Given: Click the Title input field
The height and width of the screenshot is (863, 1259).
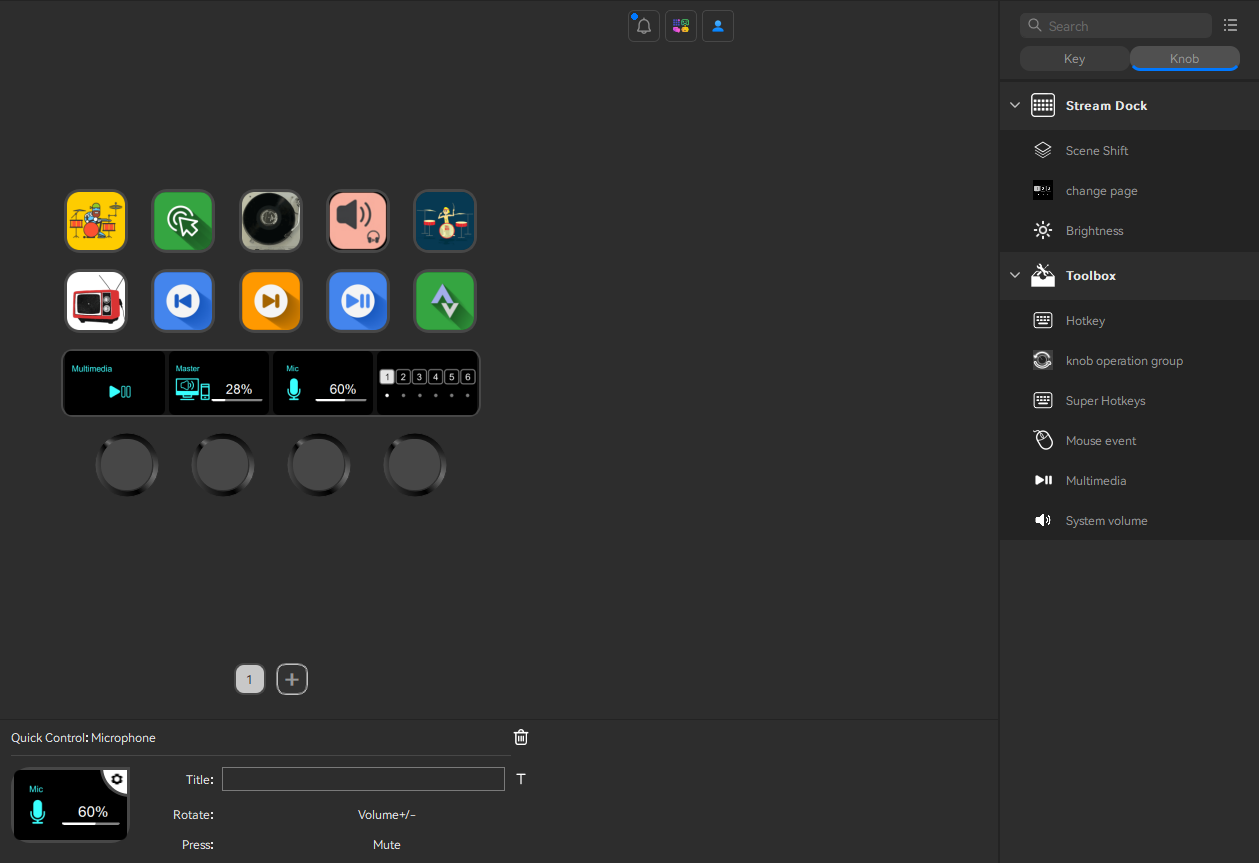Looking at the screenshot, I should tap(363, 779).
